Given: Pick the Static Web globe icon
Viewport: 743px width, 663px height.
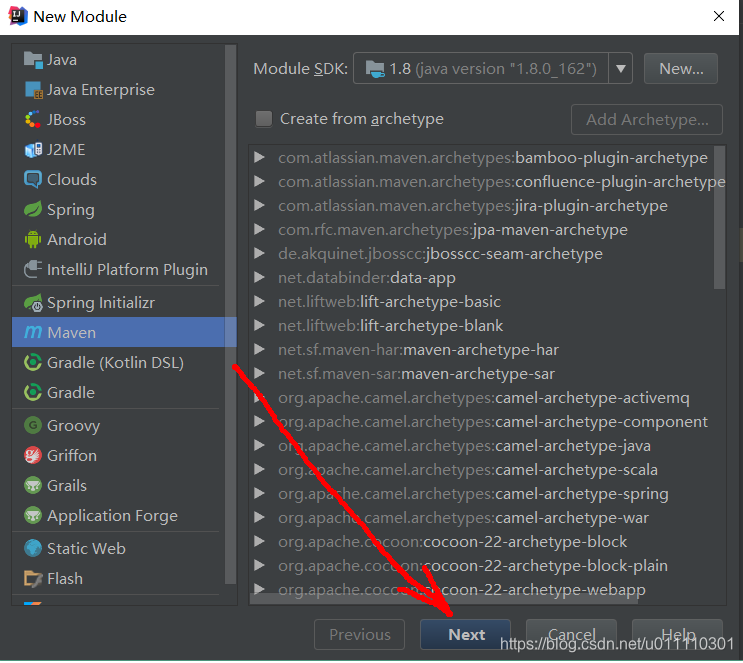Looking at the screenshot, I should click(33, 548).
